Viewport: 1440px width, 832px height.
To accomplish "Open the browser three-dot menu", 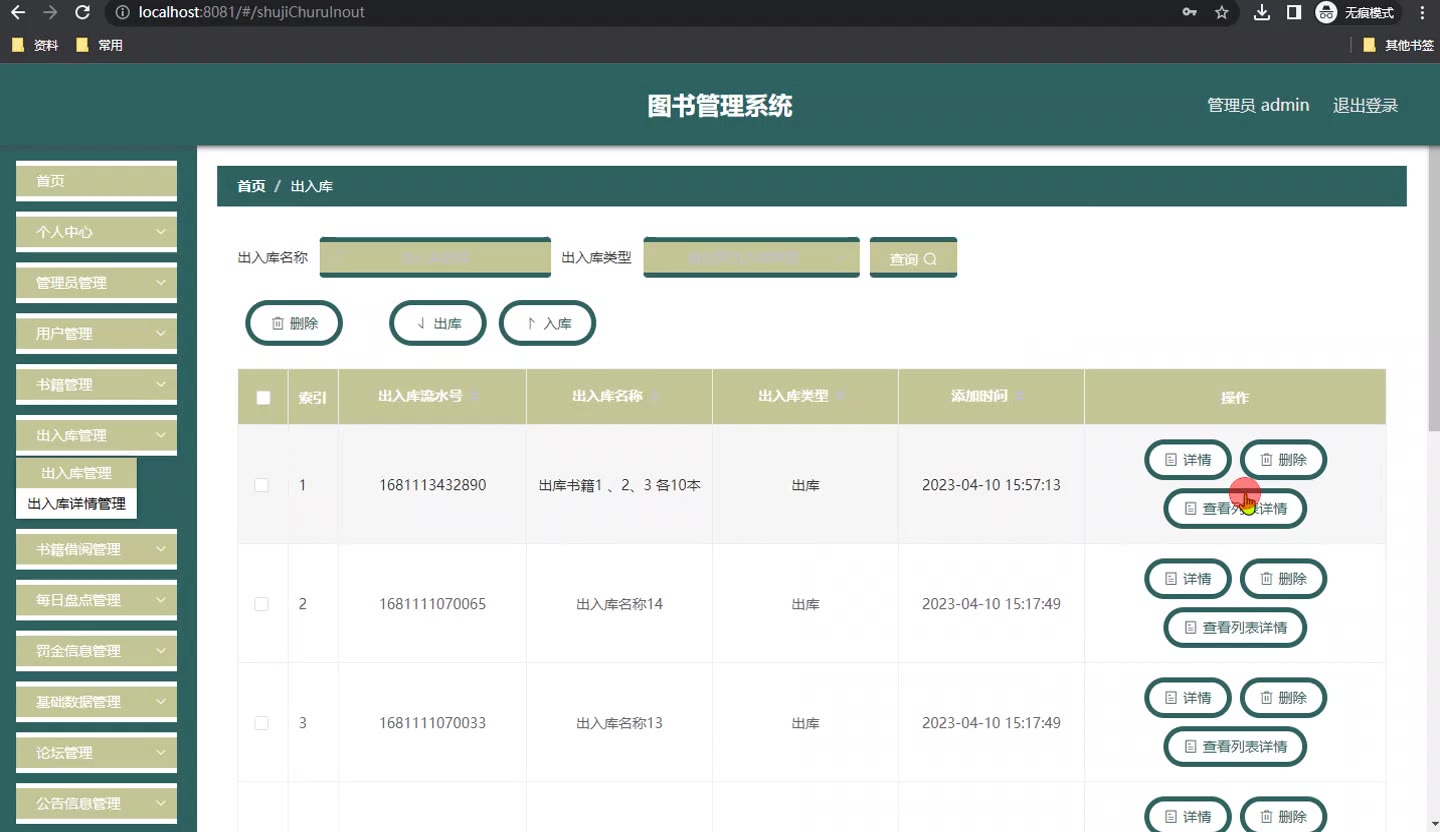I will click(1422, 13).
